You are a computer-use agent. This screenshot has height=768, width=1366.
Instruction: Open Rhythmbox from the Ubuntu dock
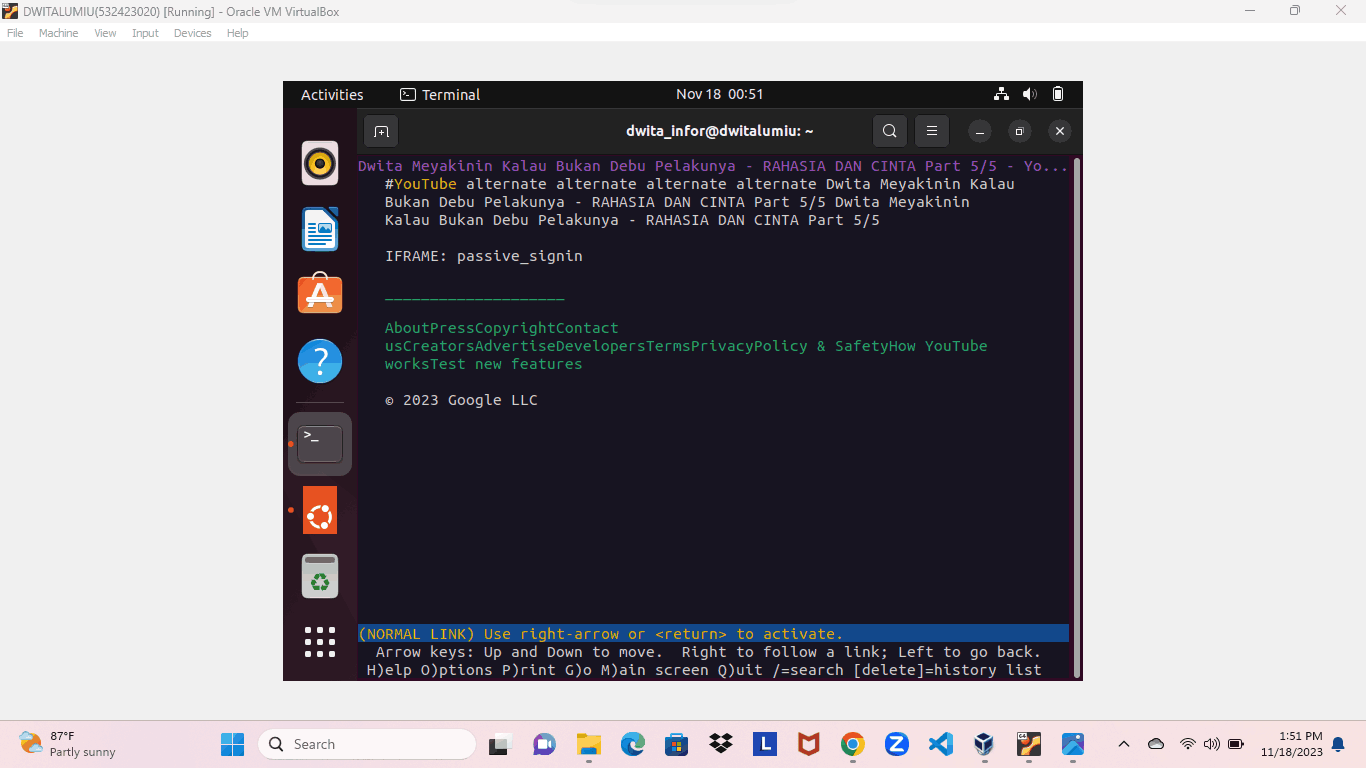pyautogui.click(x=320, y=163)
